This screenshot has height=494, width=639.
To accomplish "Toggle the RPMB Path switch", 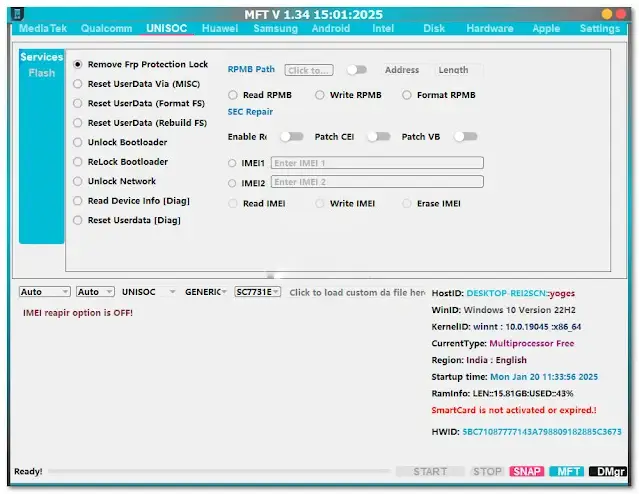I will point(357,70).
